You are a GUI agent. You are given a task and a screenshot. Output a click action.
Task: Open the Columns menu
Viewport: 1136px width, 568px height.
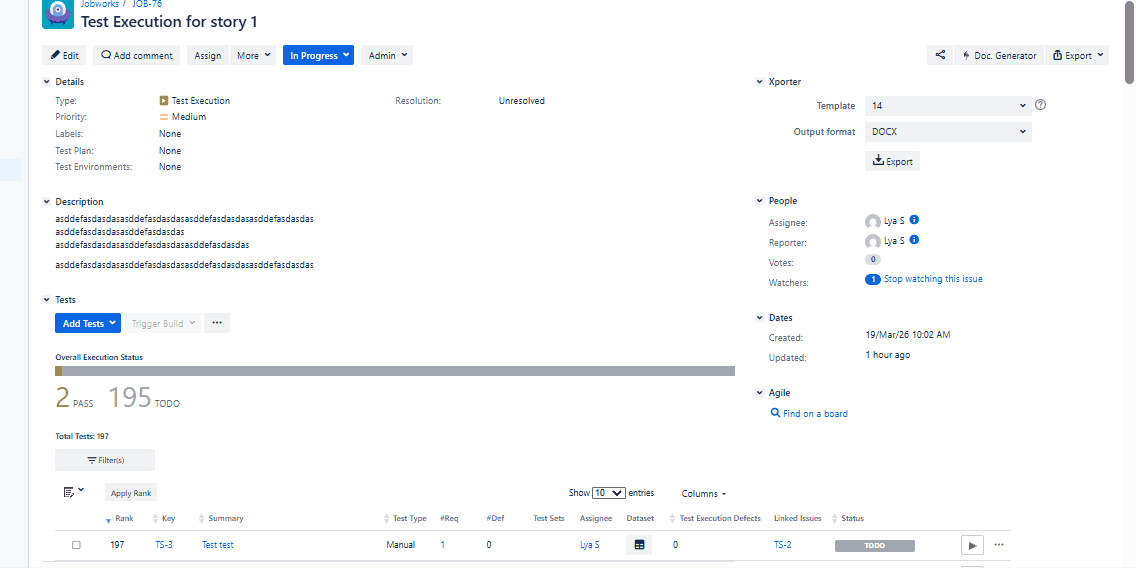(x=703, y=494)
